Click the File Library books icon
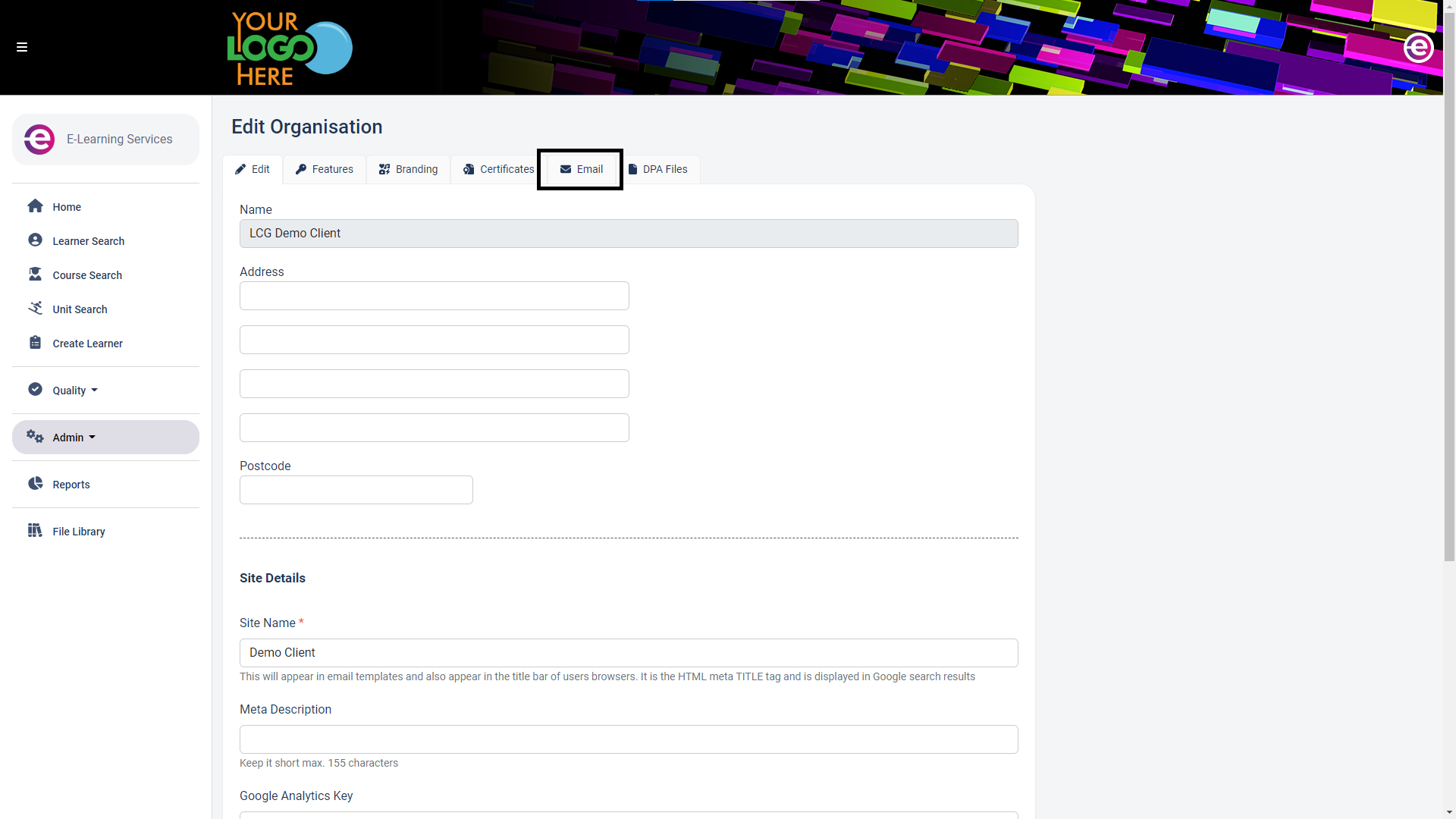The height and width of the screenshot is (819, 1456). tap(35, 531)
